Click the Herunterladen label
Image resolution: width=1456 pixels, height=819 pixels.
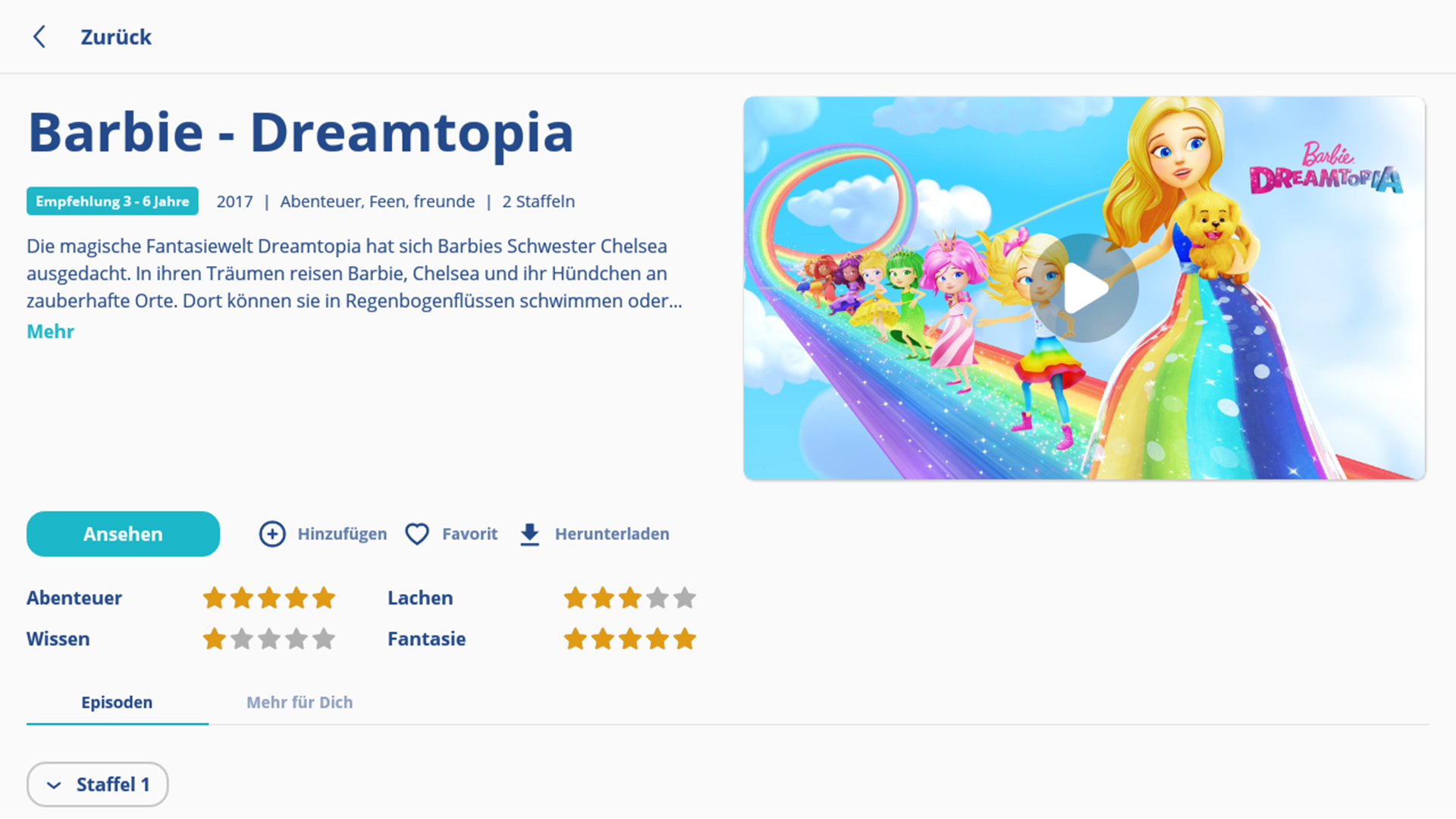click(x=612, y=534)
